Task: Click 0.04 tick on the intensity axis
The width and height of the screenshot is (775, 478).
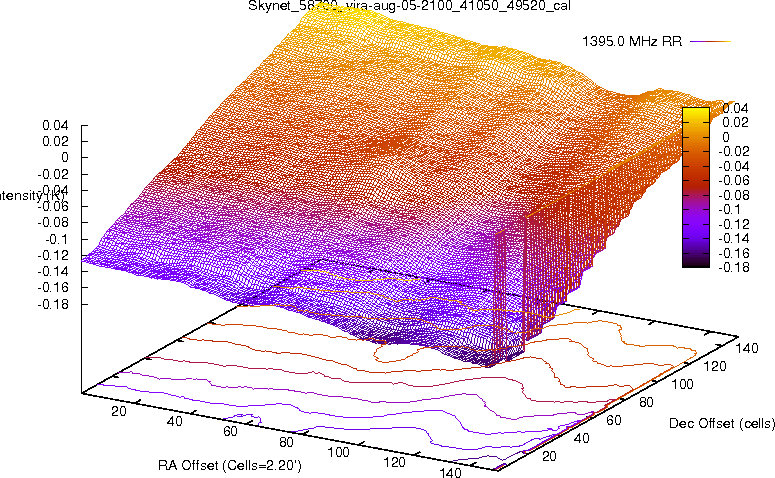Action: [55, 125]
